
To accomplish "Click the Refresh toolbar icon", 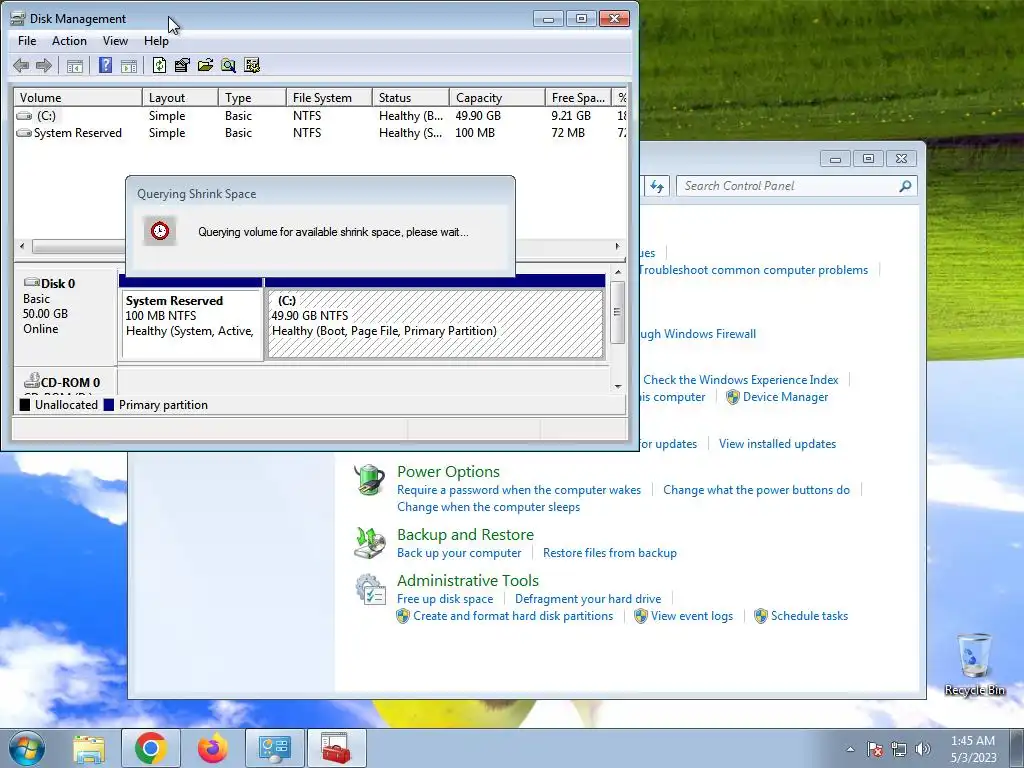I will point(159,65).
